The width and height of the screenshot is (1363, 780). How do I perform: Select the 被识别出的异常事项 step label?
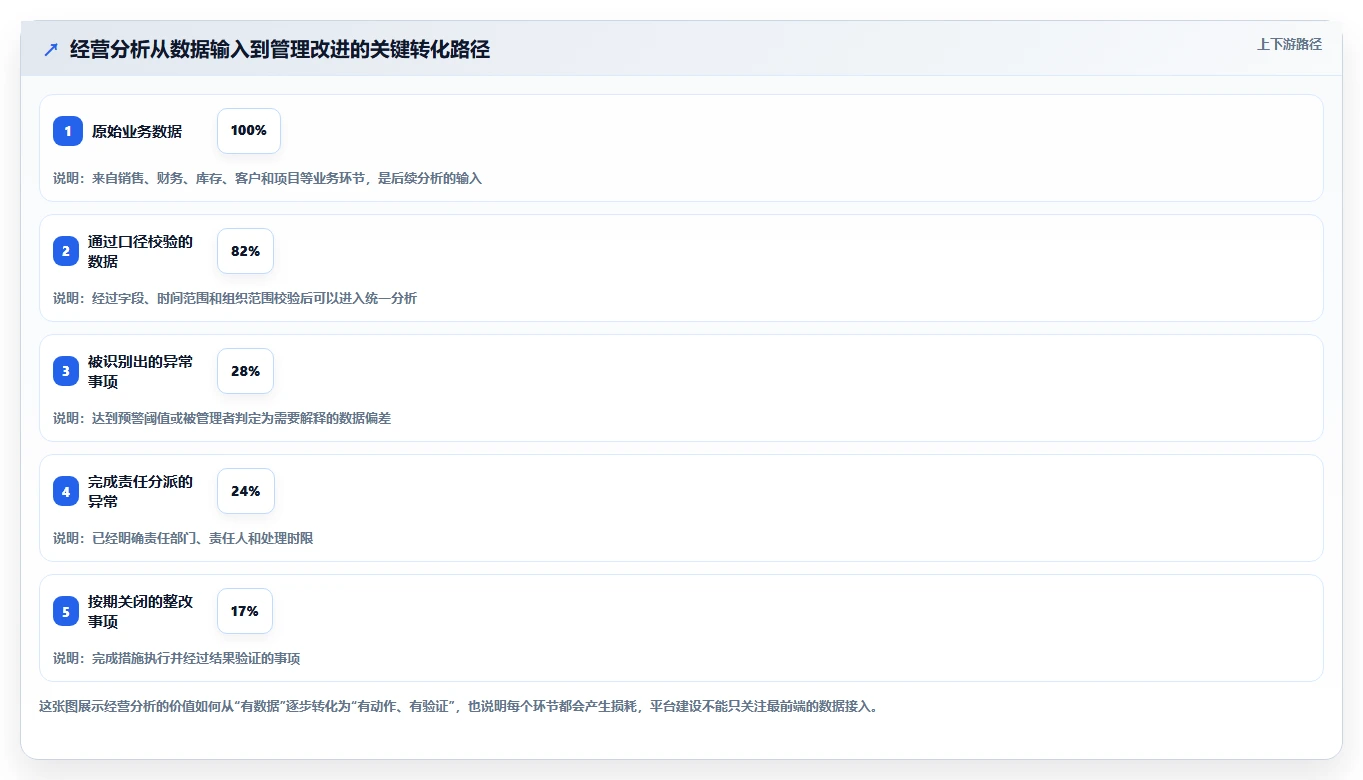click(x=140, y=371)
